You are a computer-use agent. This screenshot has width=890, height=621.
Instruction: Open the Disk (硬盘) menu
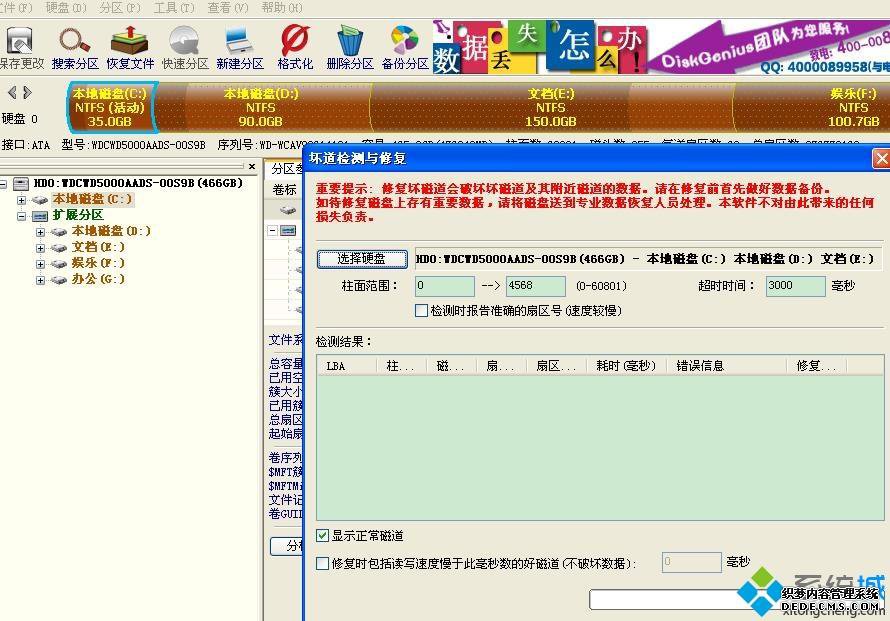coord(66,7)
